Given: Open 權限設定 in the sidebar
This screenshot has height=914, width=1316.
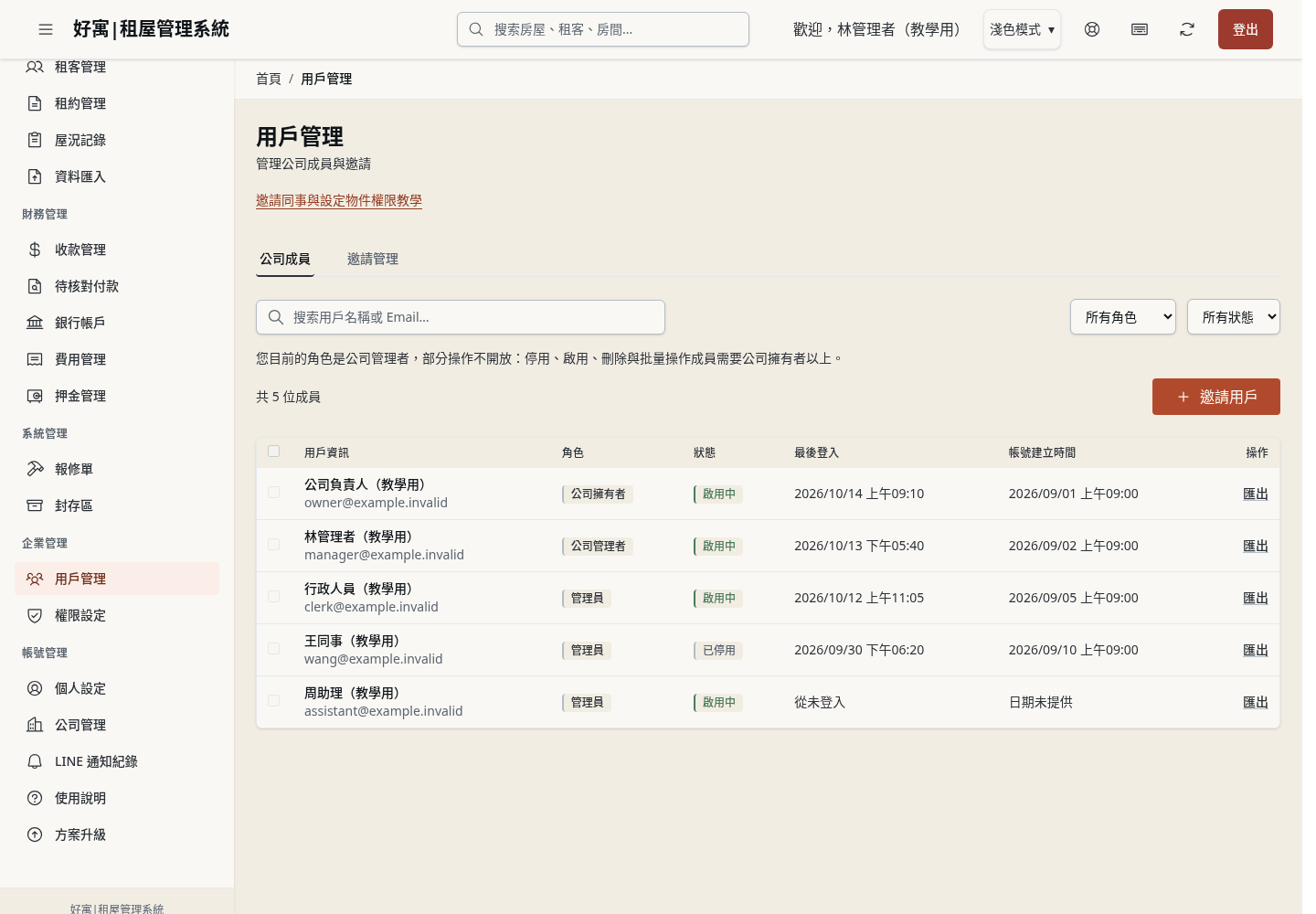Looking at the screenshot, I should [117, 615].
